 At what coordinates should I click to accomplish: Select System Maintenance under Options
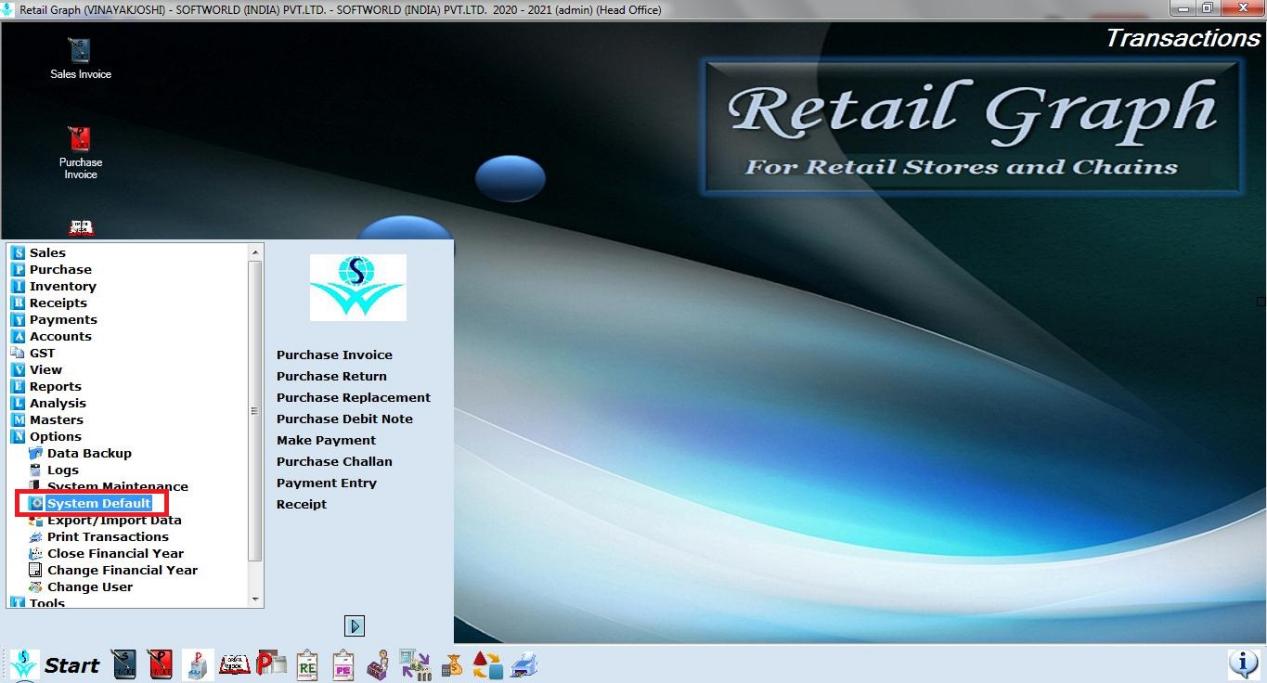[x=117, y=487]
